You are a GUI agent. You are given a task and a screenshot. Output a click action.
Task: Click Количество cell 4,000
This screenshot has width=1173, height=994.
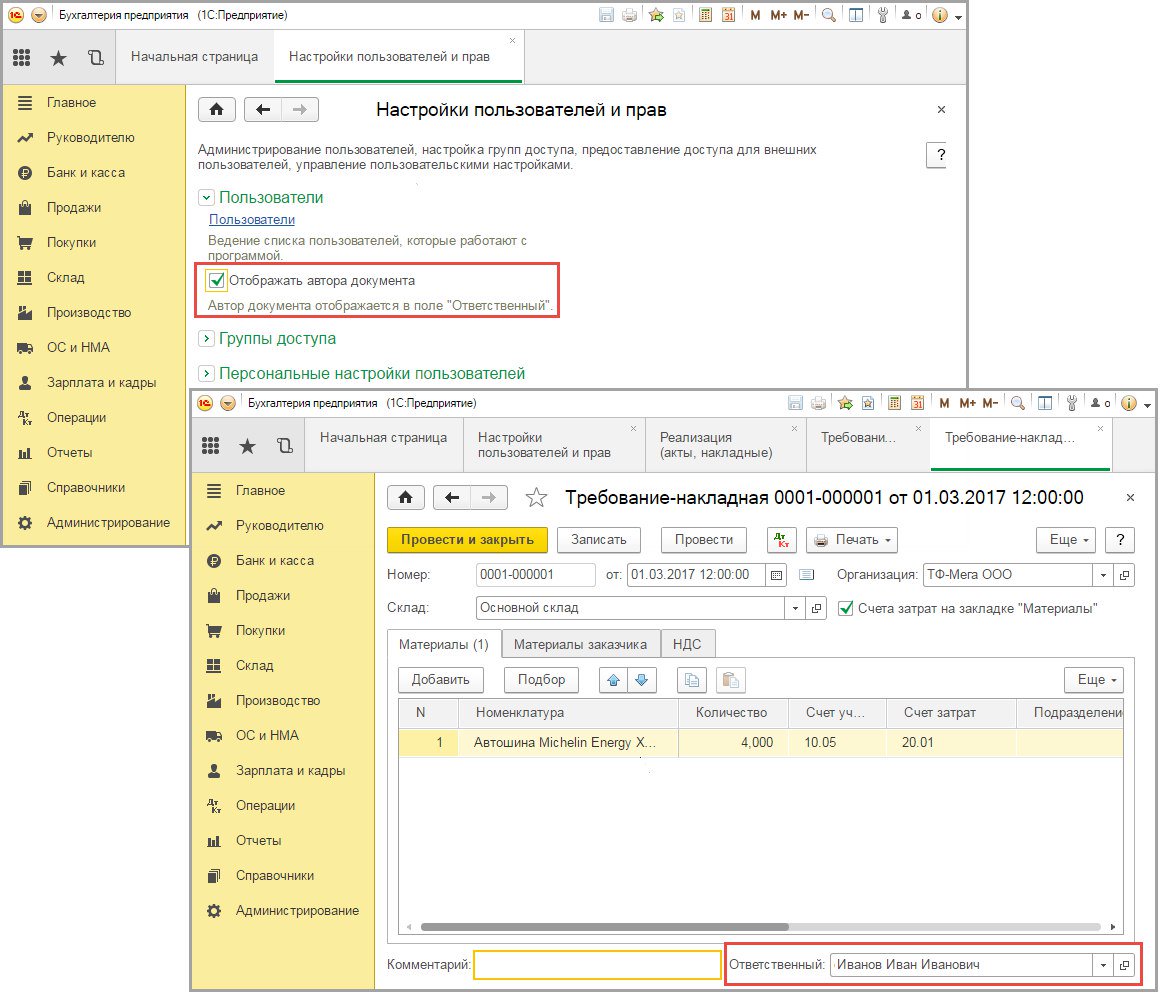click(733, 743)
